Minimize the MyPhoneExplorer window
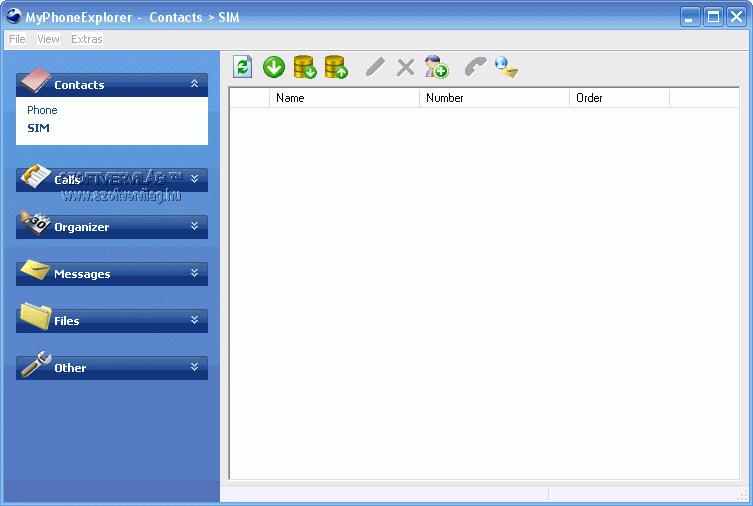The width and height of the screenshot is (753, 506). point(690,17)
